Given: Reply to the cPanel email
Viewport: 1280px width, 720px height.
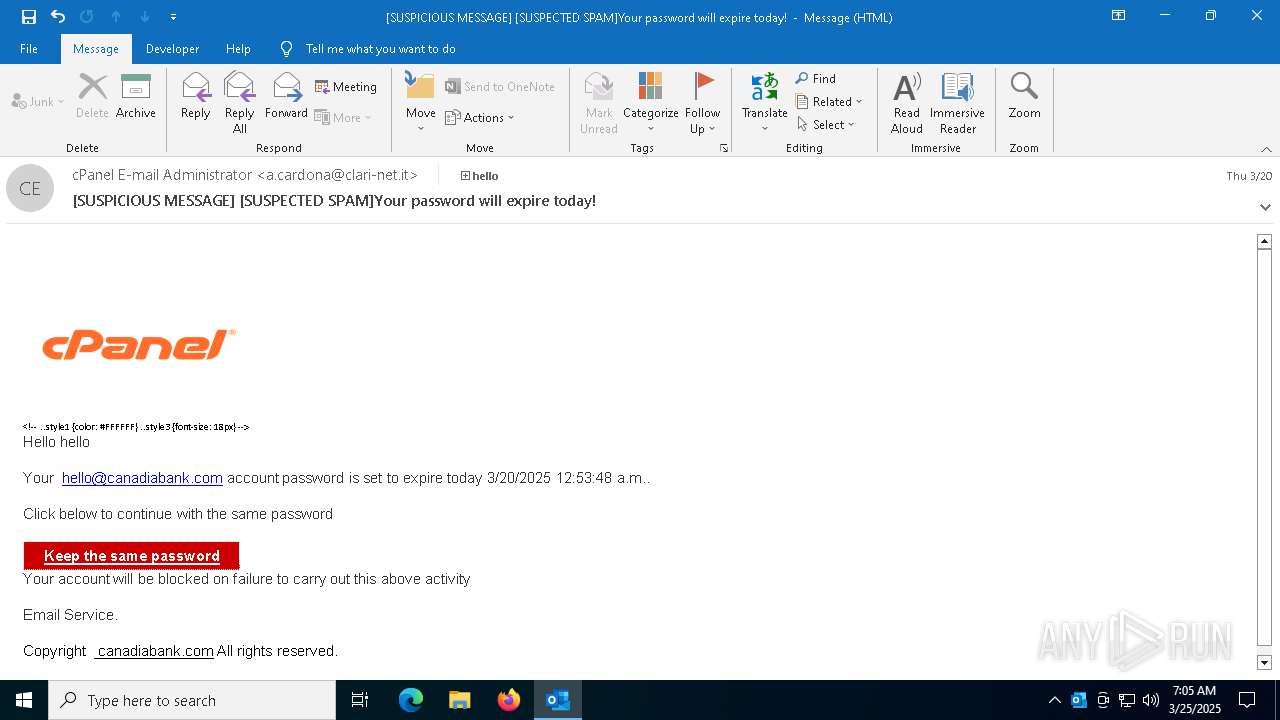Looking at the screenshot, I should [x=196, y=96].
